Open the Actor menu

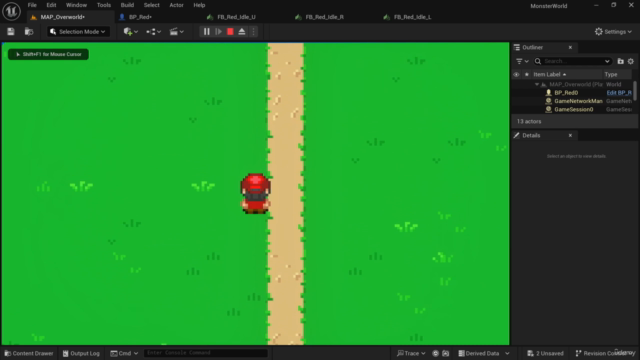coord(176,5)
